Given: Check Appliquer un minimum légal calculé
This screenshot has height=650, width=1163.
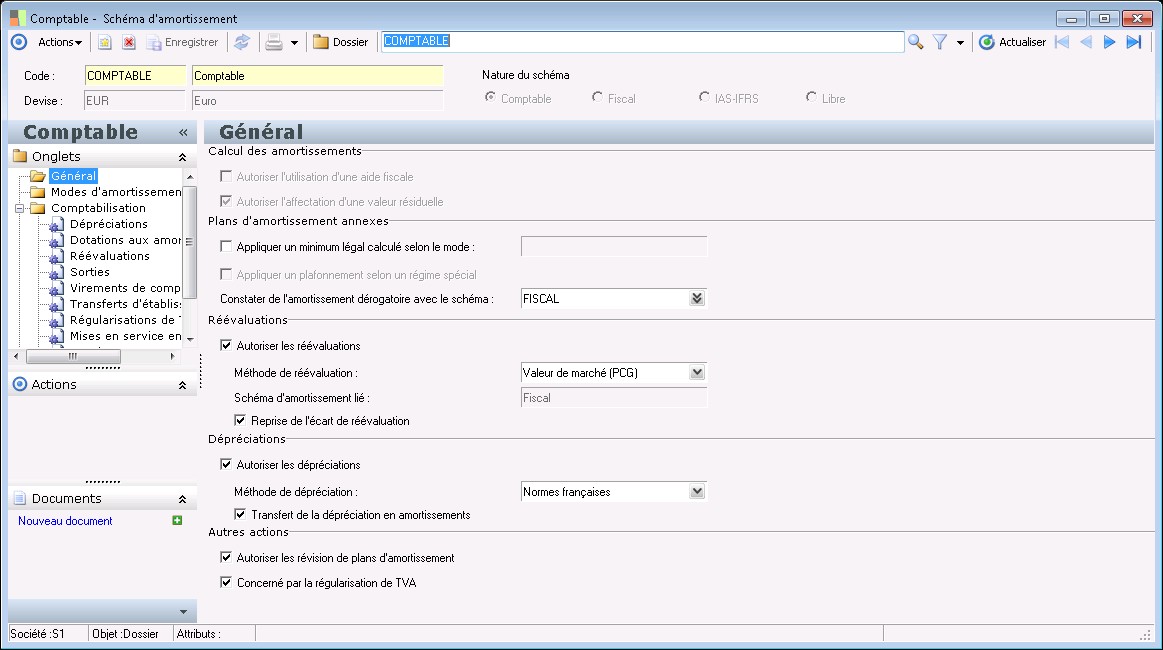Looking at the screenshot, I should point(226,246).
